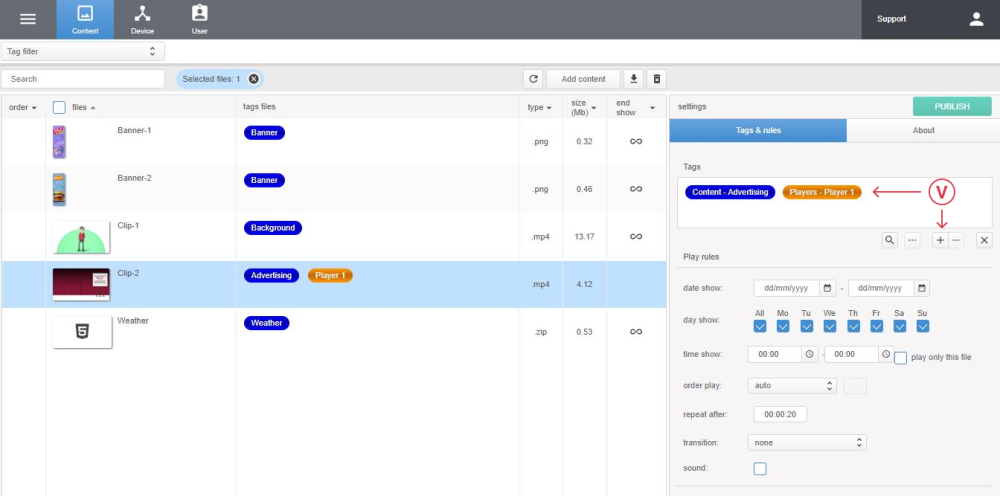Toggle the All days checkbox
Image resolution: width=1000 pixels, height=496 pixels.
coord(760,326)
